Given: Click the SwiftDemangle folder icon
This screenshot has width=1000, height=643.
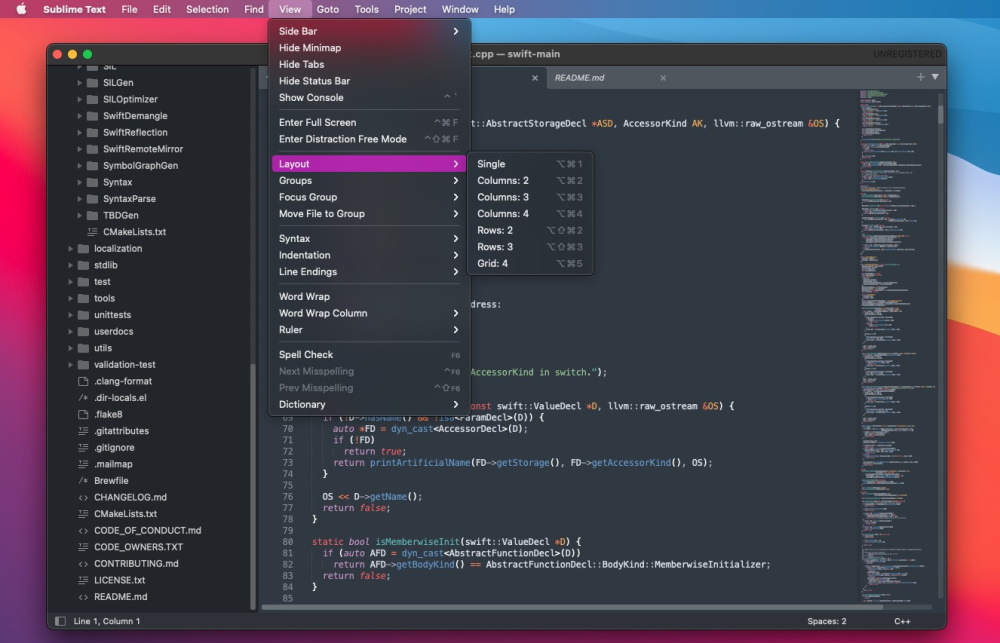Looking at the screenshot, I should tap(92, 115).
